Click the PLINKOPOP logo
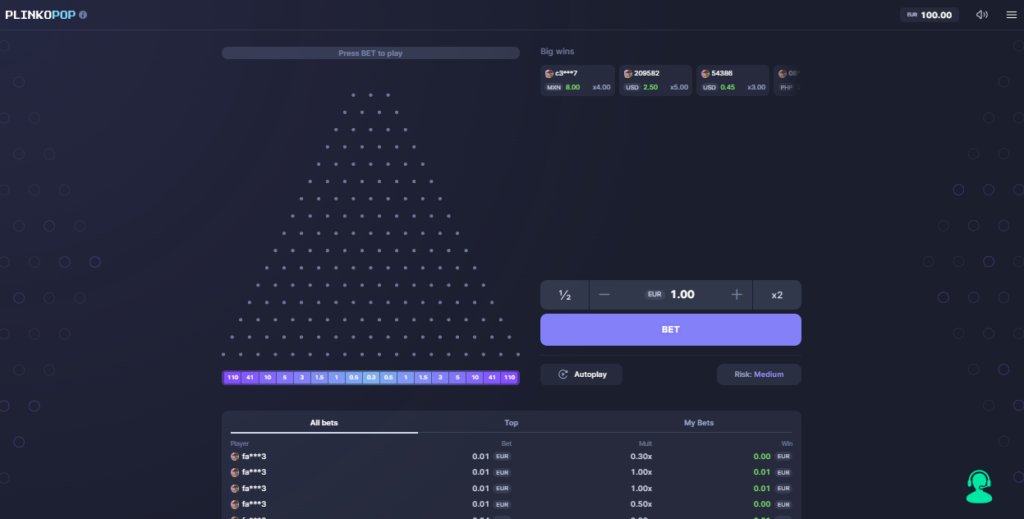1024x519 pixels. tap(40, 14)
